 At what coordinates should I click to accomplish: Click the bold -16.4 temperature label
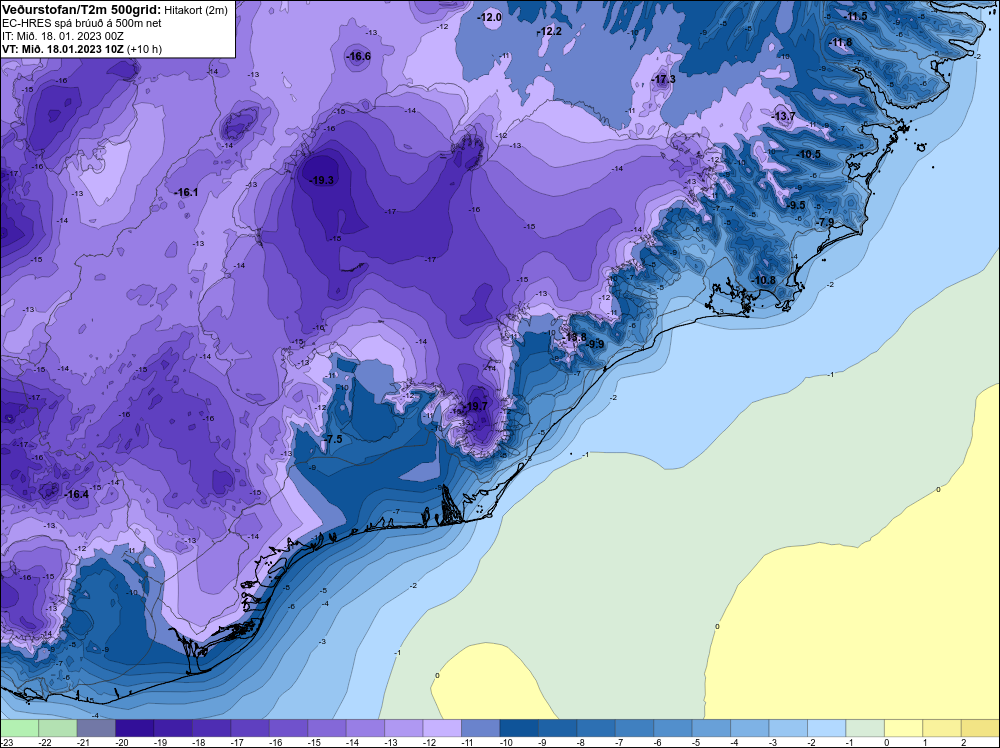(x=77, y=494)
